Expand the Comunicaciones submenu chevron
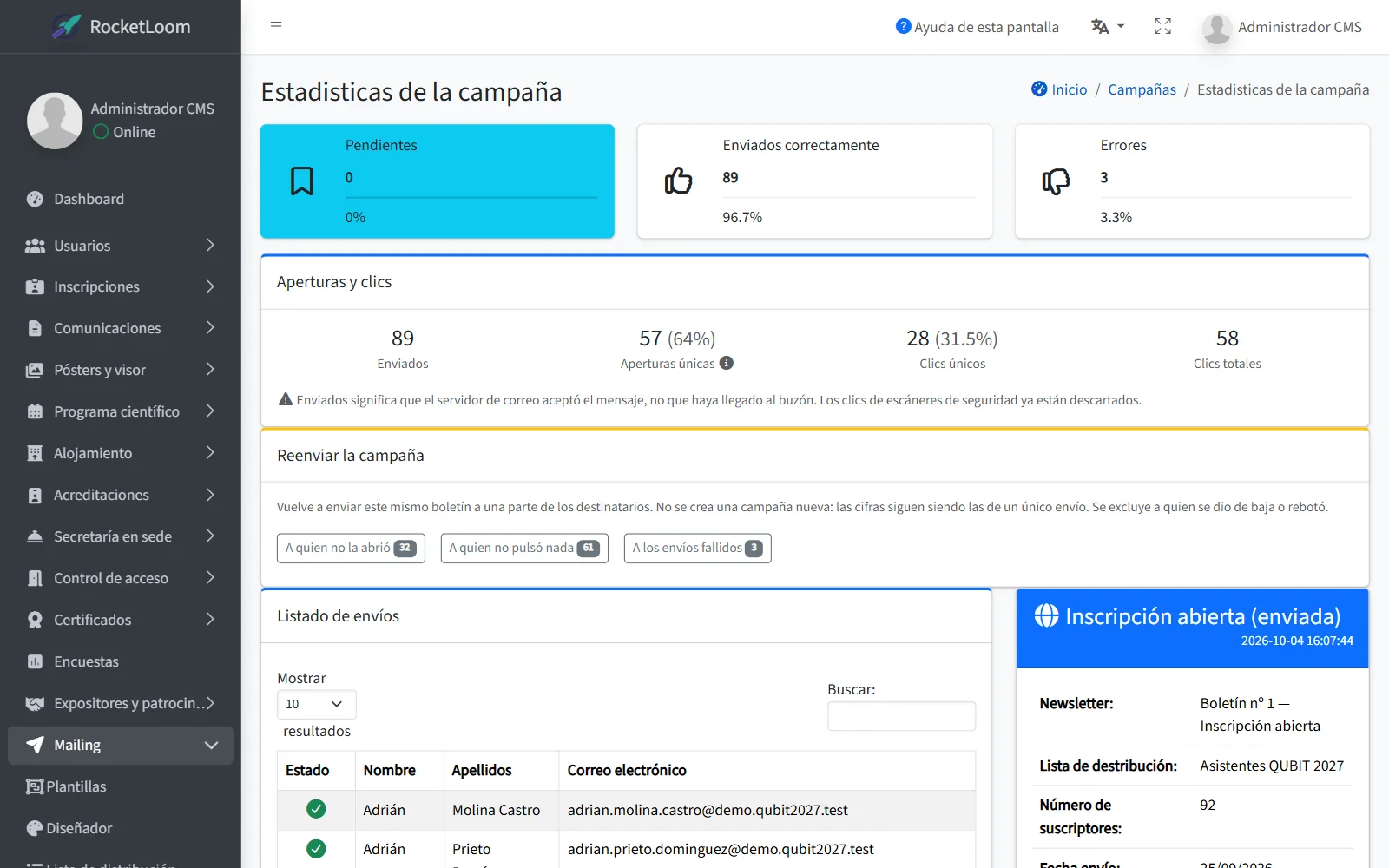Viewport: 1389px width, 868px height. tap(210, 327)
